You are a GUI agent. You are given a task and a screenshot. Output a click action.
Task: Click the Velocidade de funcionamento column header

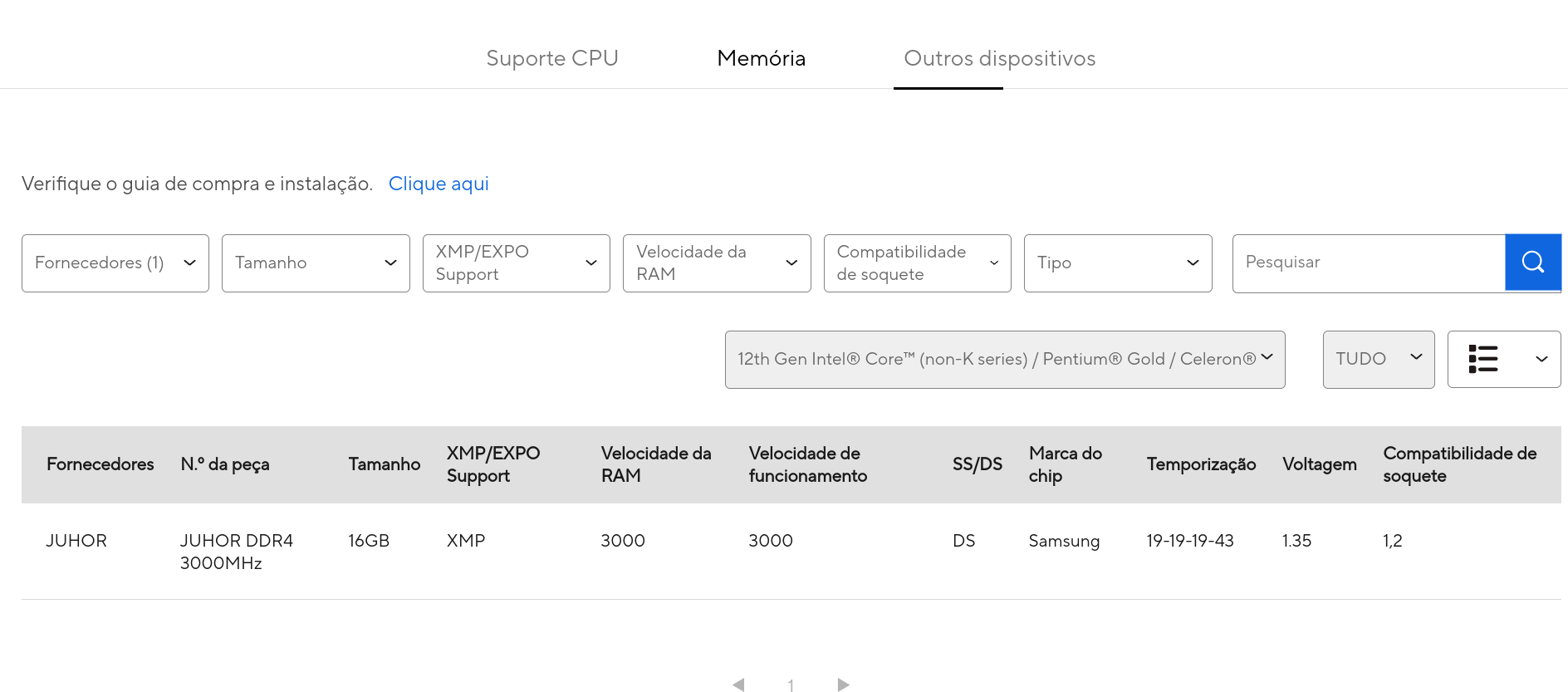(x=808, y=464)
